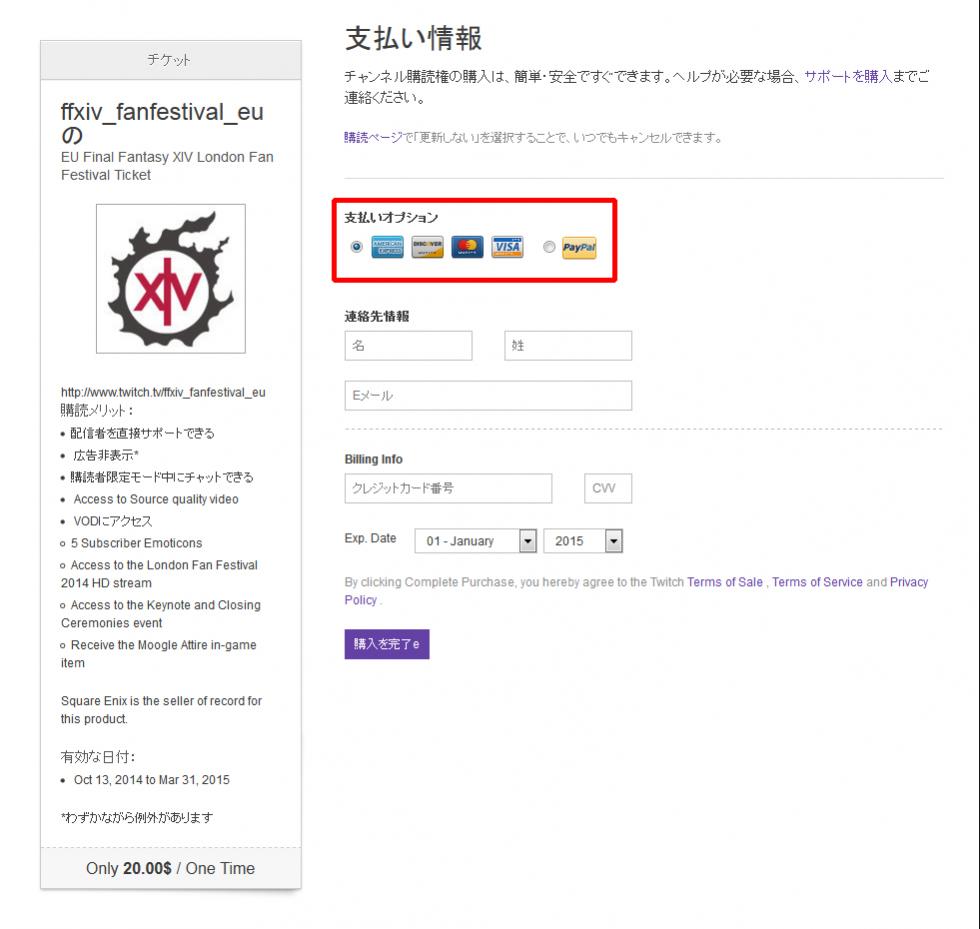Click the MasterCard icon
Image resolution: width=980 pixels, height=929 pixels.
[467, 247]
